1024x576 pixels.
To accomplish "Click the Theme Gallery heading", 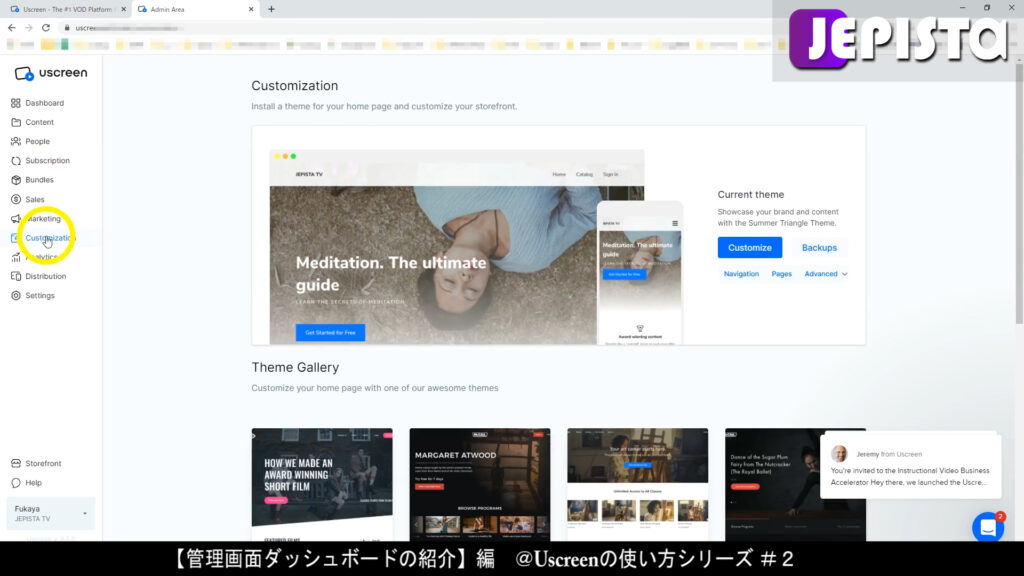I will (295, 368).
